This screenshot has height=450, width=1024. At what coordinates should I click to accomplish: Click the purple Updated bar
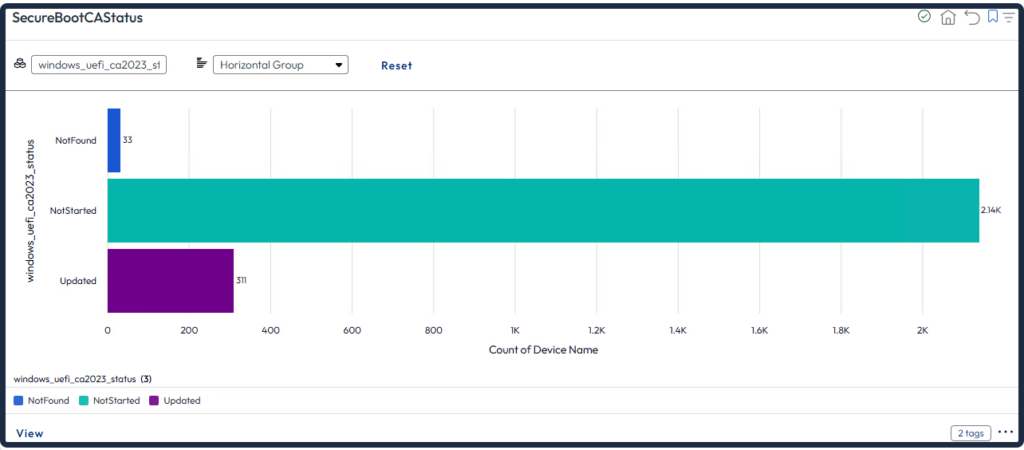point(170,280)
